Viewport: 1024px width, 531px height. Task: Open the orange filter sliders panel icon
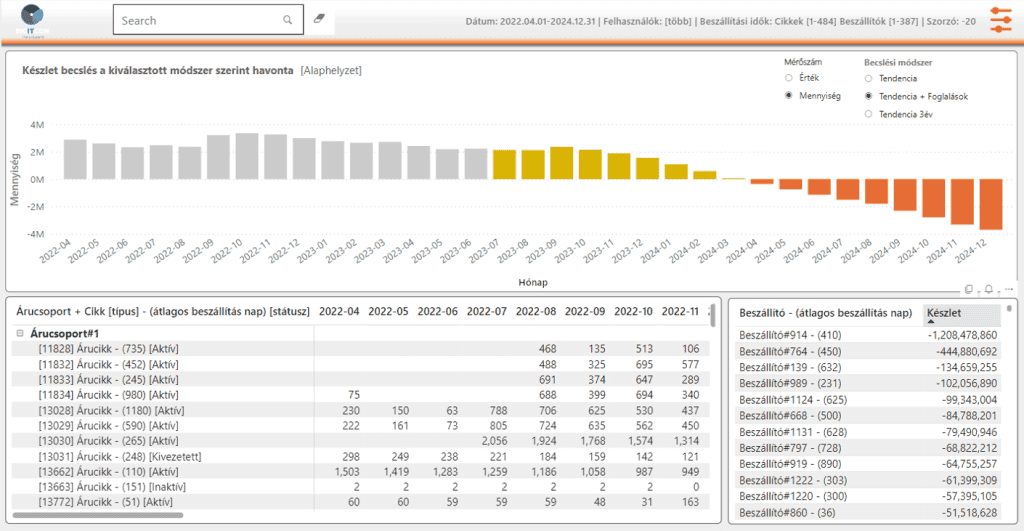pos(1000,20)
